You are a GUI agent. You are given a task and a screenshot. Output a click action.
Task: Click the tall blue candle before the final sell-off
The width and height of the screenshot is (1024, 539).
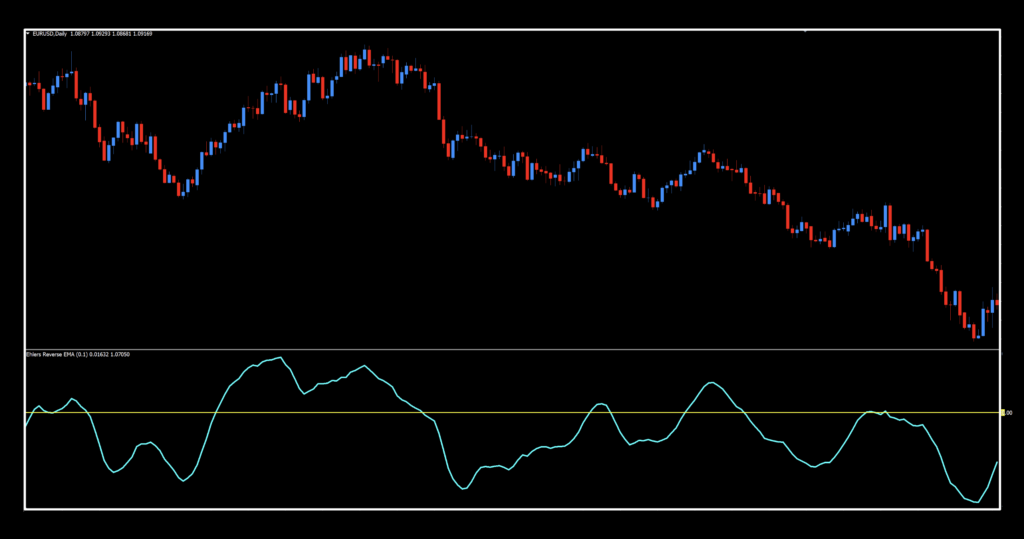(x=886, y=218)
